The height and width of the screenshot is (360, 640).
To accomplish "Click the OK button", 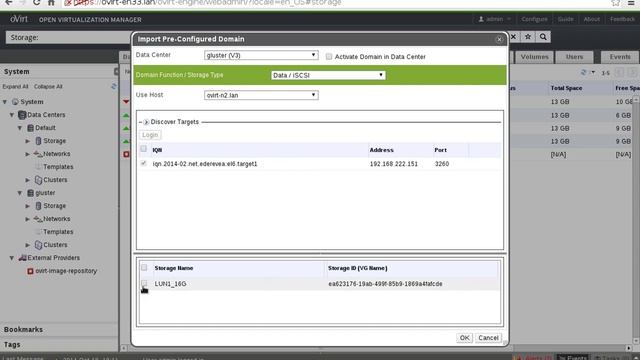I will click(x=464, y=338).
